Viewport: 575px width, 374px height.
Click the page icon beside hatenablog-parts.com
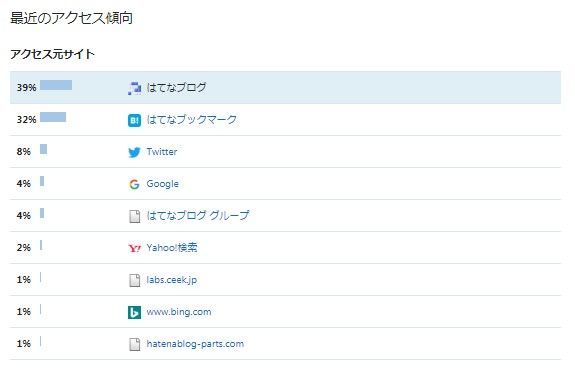(x=135, y=344)
